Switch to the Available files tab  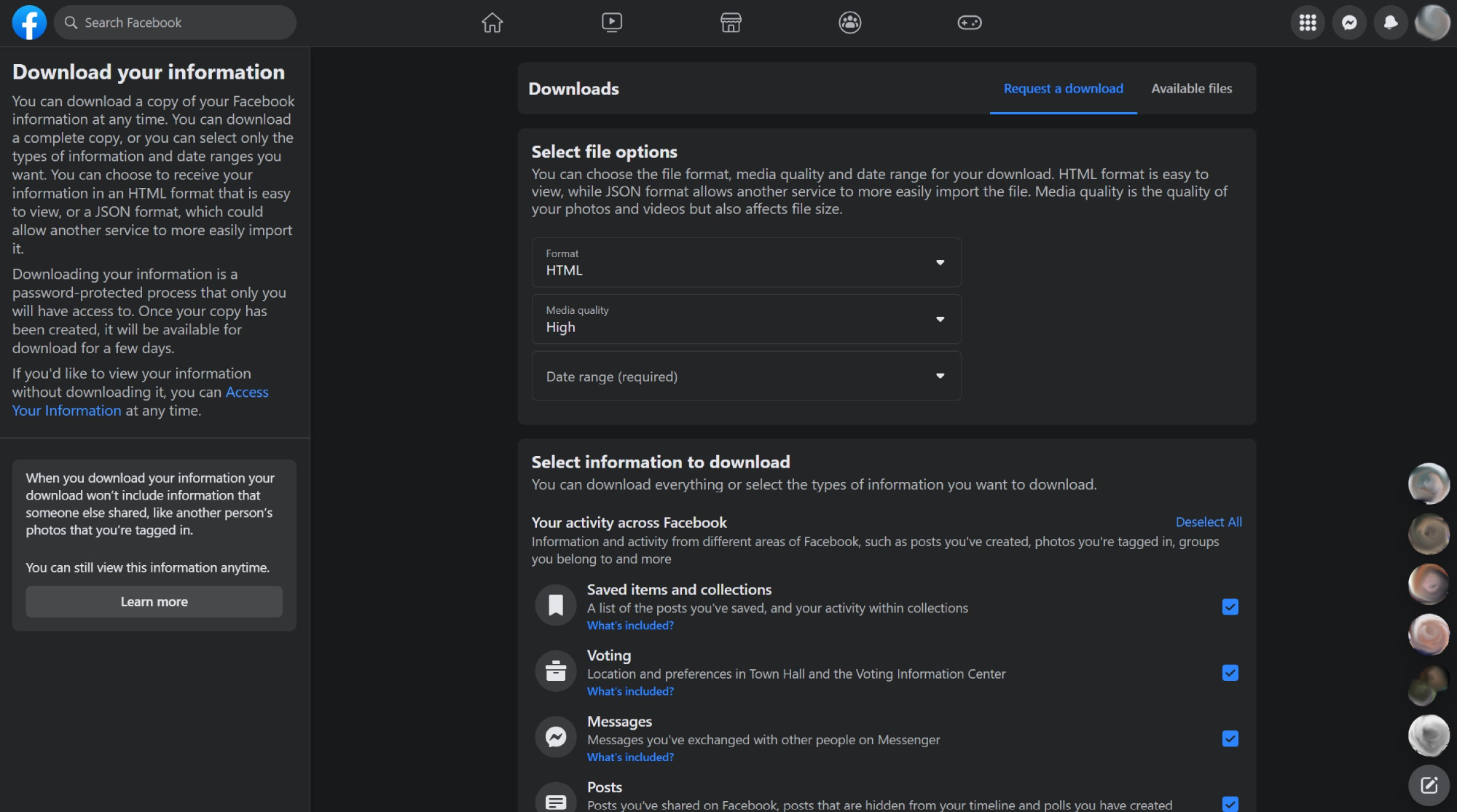[1191, 88]
